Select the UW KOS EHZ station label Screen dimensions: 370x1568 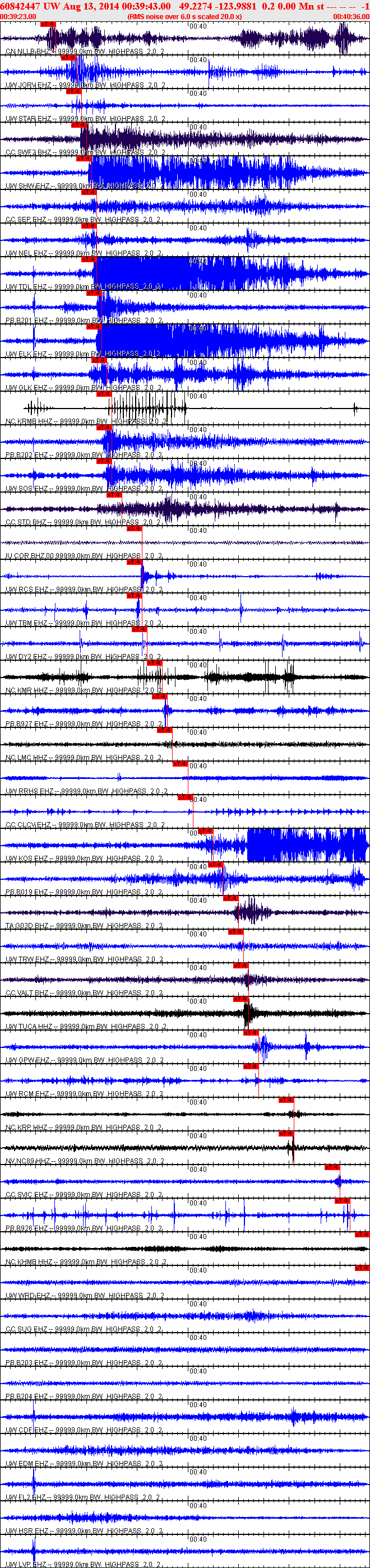point(84,859)
